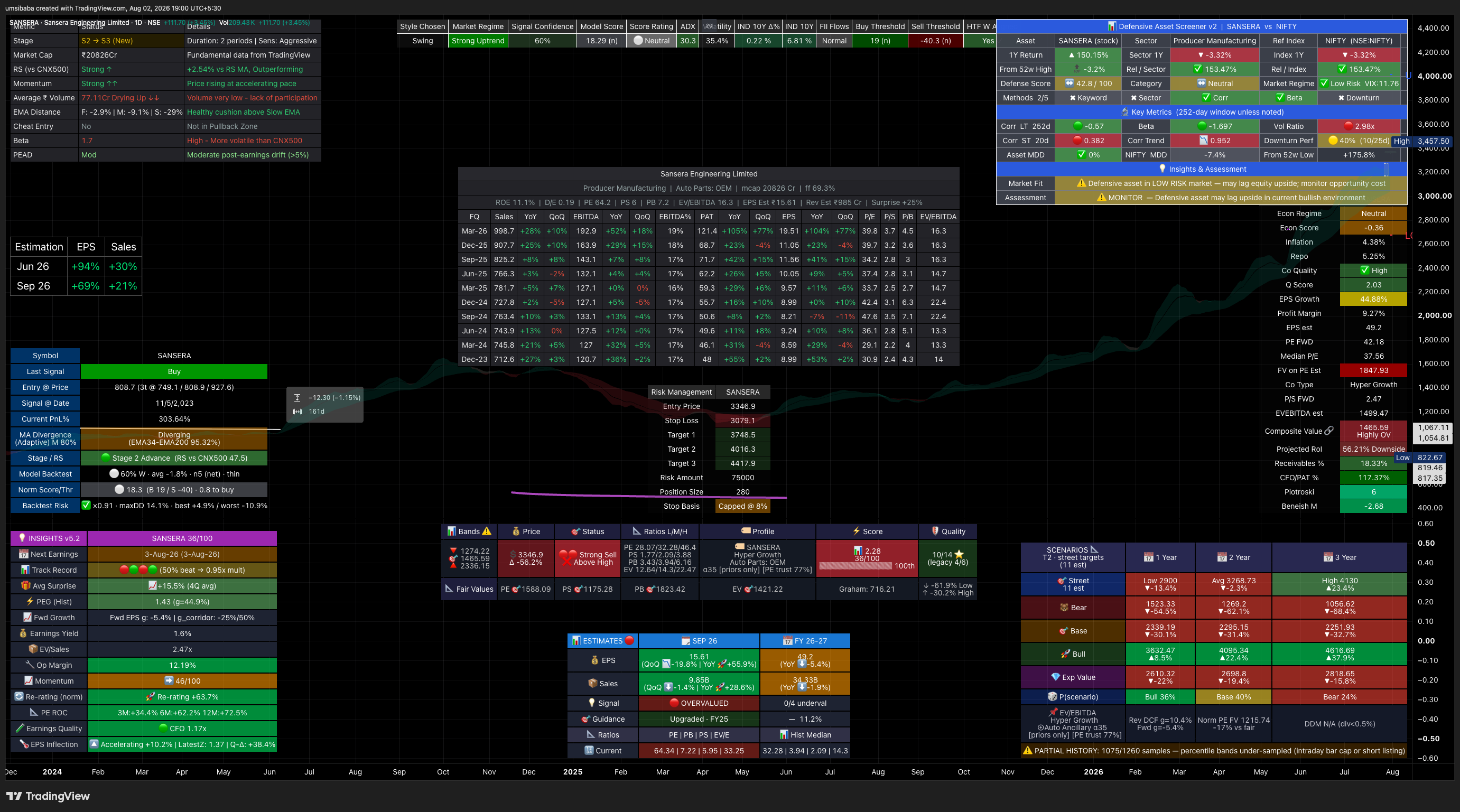Click the ₹20826Cr market cap value

(x=99, y=55)
